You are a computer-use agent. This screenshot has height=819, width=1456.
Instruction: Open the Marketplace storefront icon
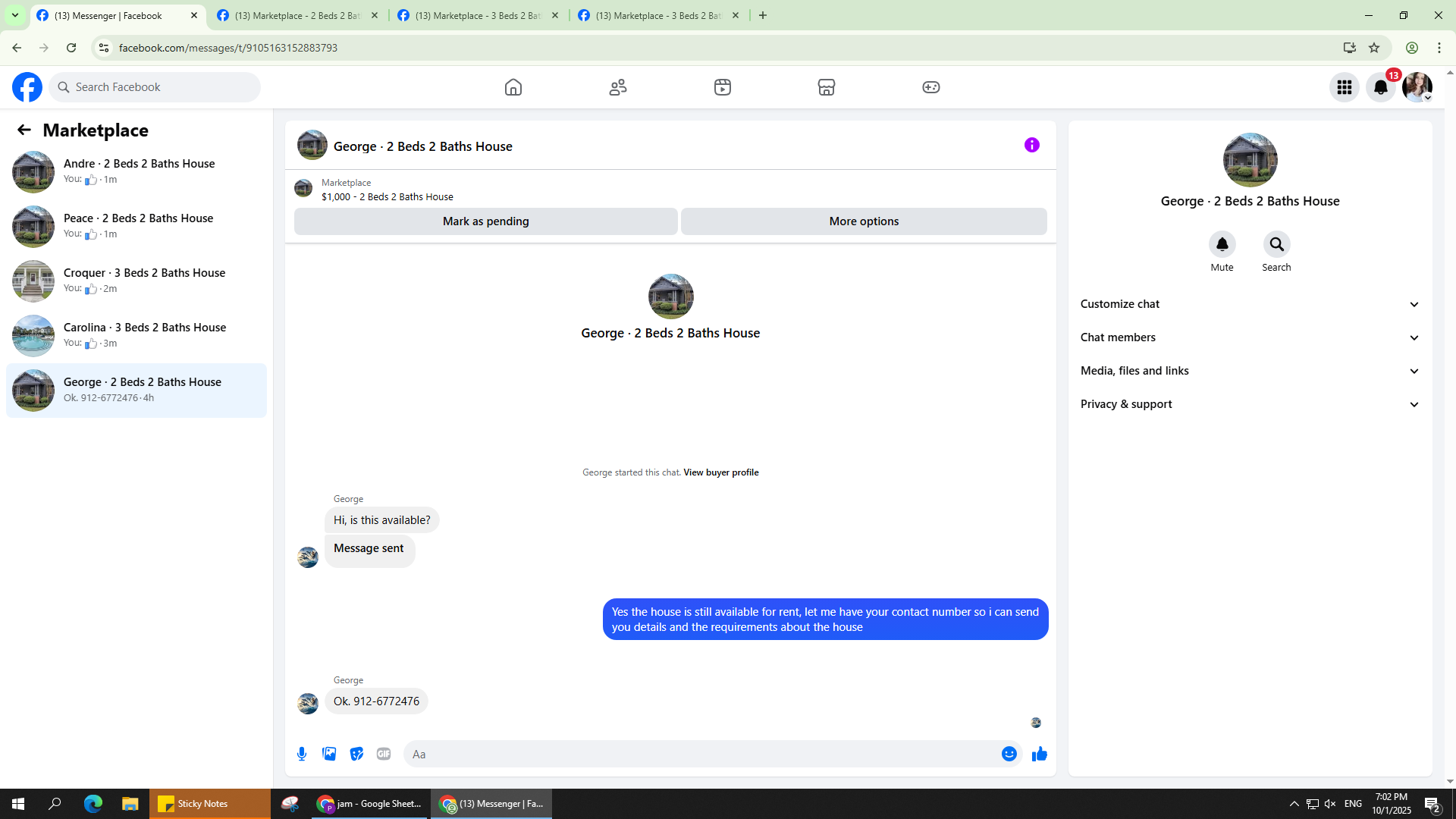[x=827, y=87]
